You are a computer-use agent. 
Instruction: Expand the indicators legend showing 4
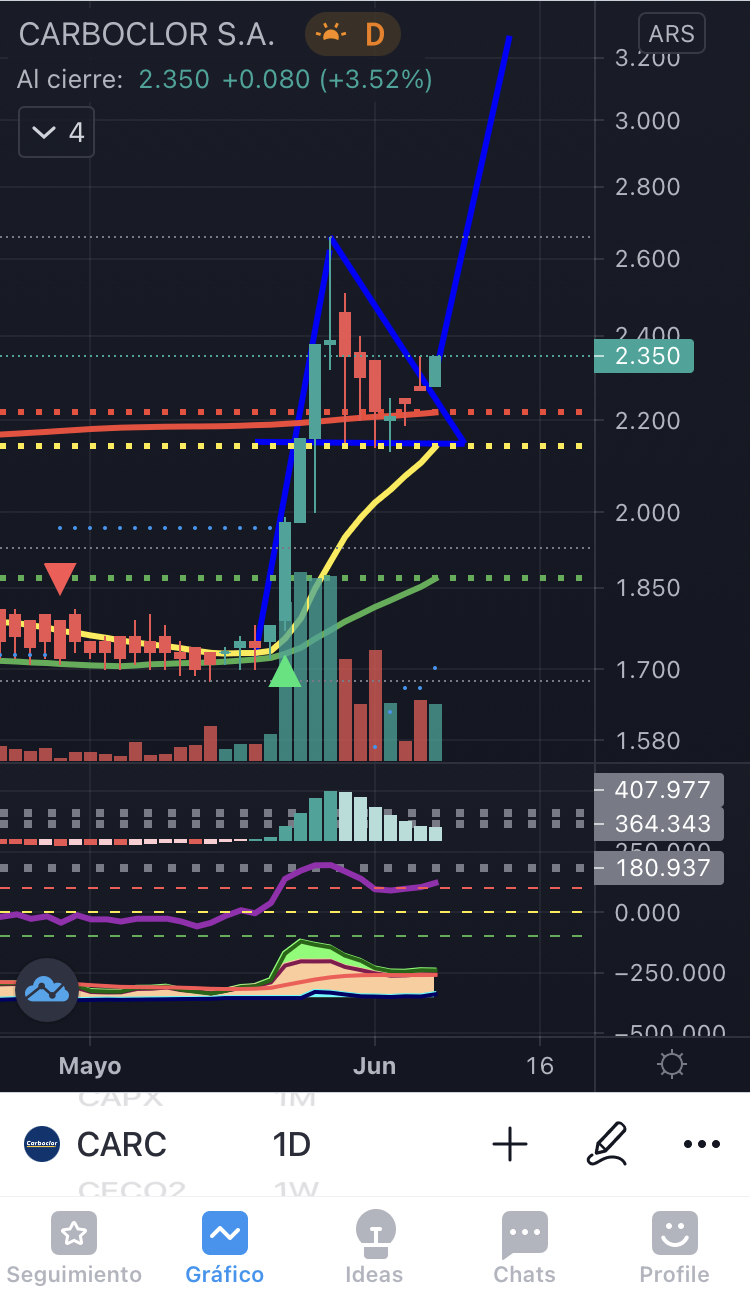56,132
